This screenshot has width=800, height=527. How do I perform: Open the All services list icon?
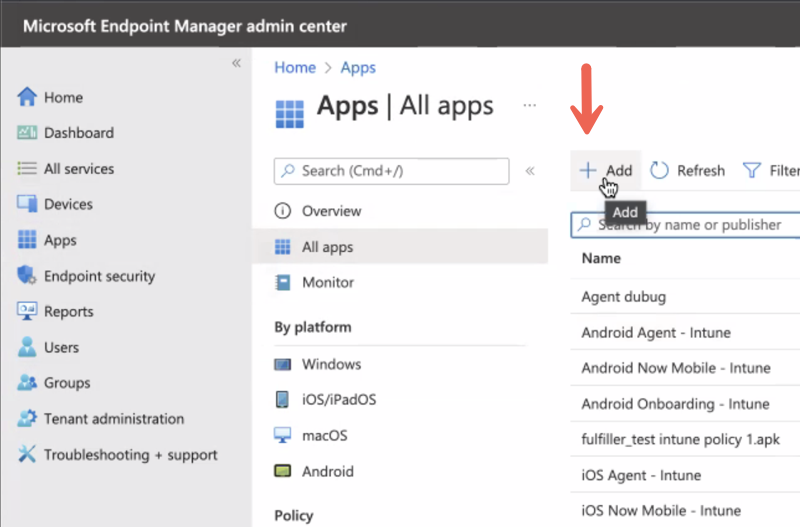27,168
